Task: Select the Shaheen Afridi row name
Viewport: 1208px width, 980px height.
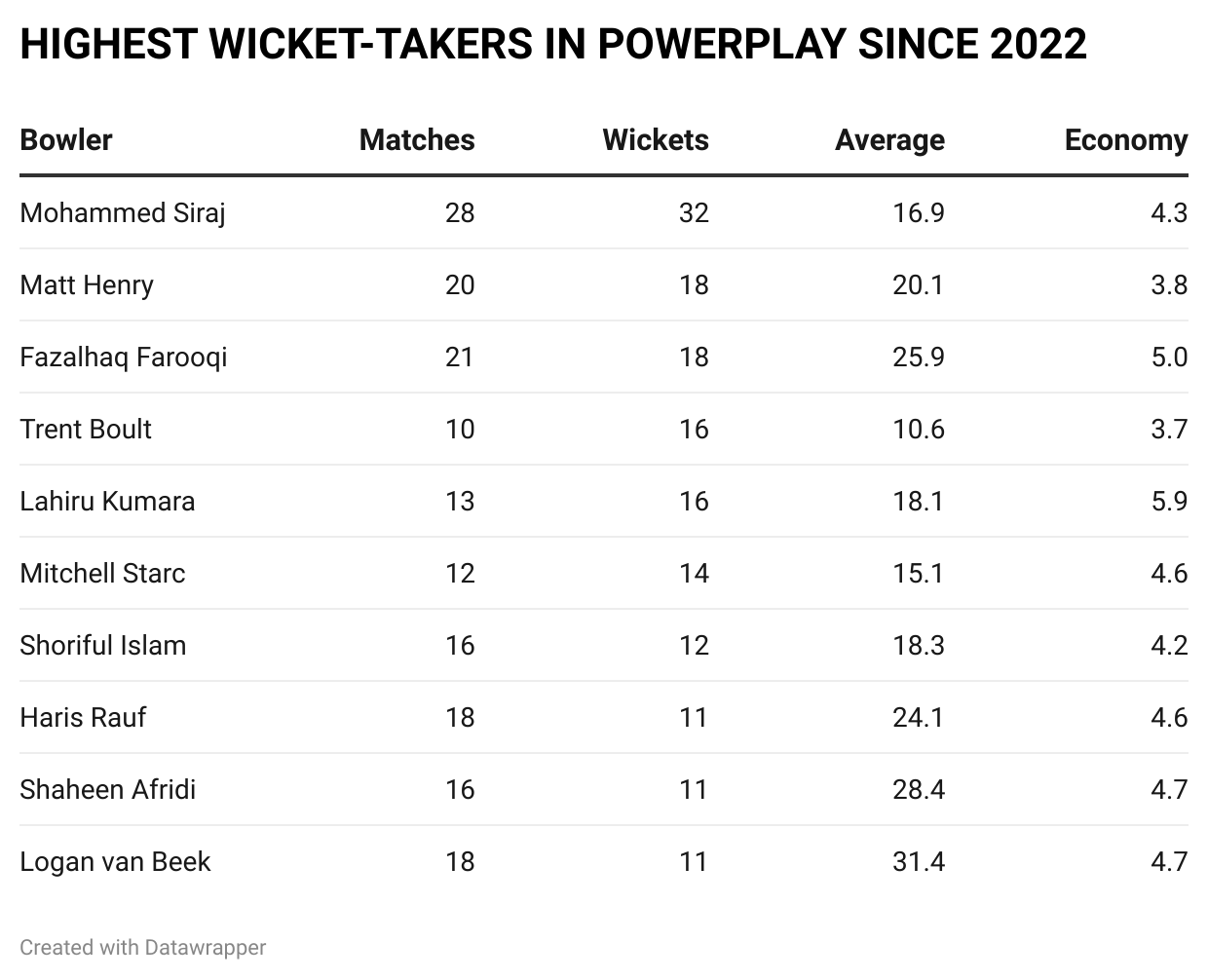Action: click(x=107, y=789)
